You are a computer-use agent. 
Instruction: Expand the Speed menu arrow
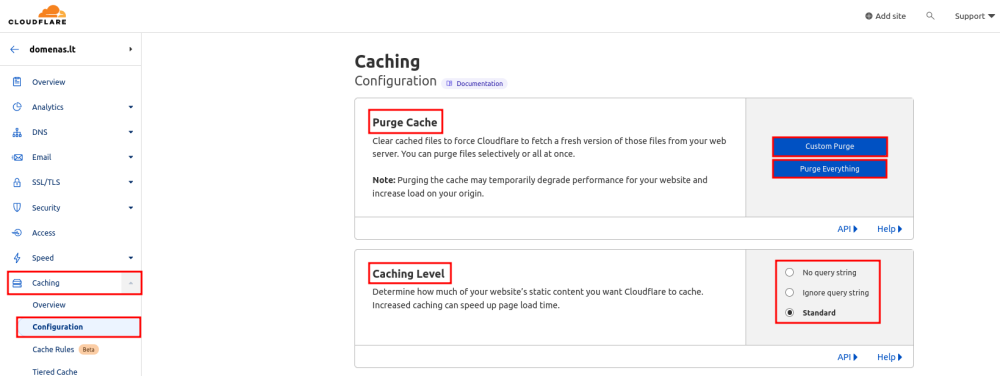coord(131,258)
